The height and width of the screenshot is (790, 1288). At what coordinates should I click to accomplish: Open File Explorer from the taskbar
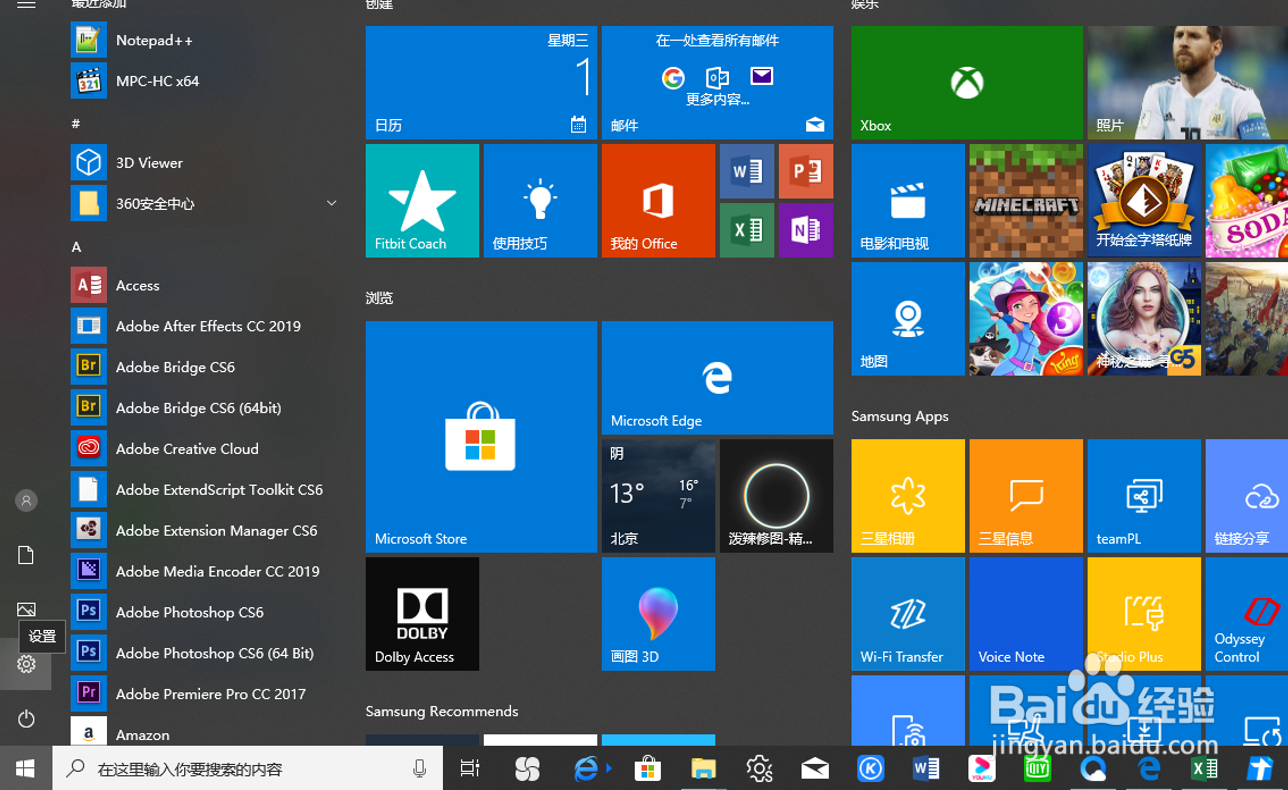[704, 768]
